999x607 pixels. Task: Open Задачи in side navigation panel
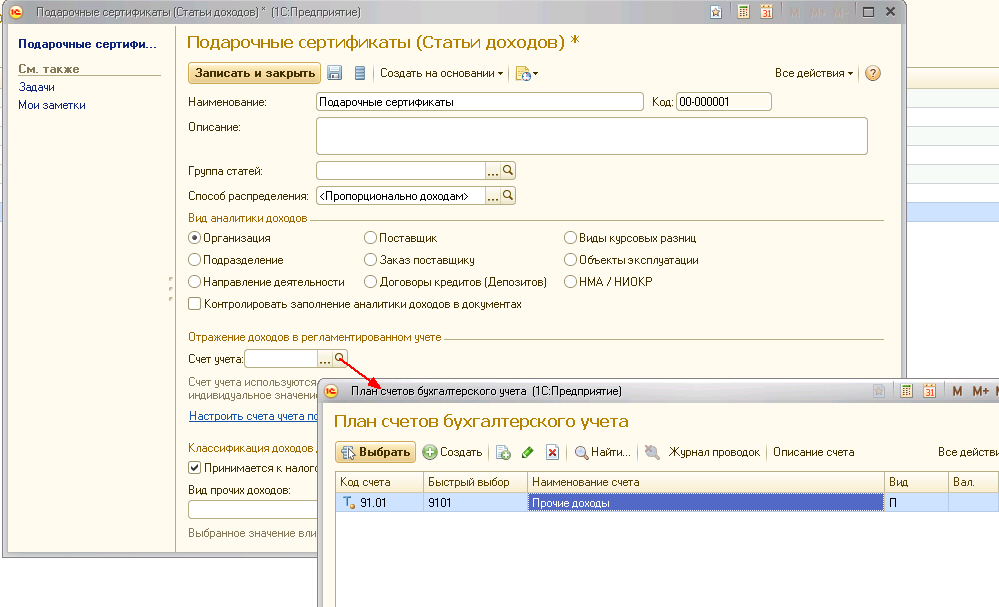click(x=36, y=87)
